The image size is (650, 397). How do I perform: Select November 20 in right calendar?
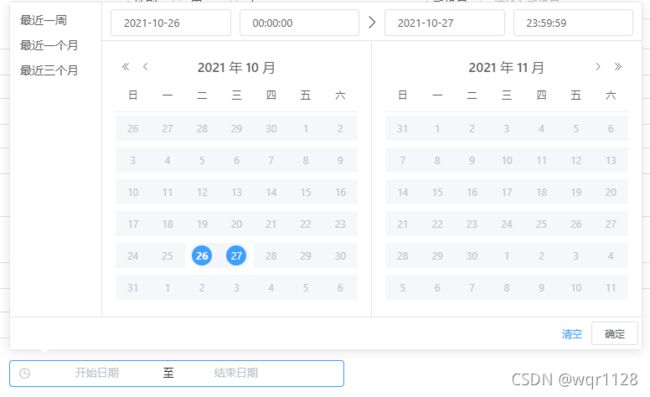611,192
